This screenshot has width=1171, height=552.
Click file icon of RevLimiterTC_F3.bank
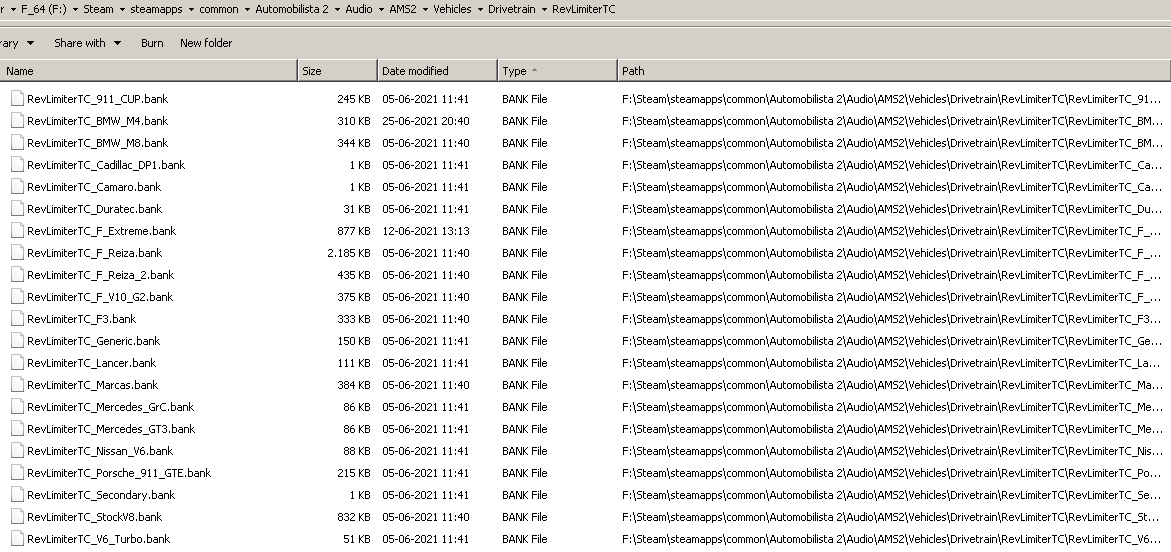pyautogui.click(x=17, y=319)
